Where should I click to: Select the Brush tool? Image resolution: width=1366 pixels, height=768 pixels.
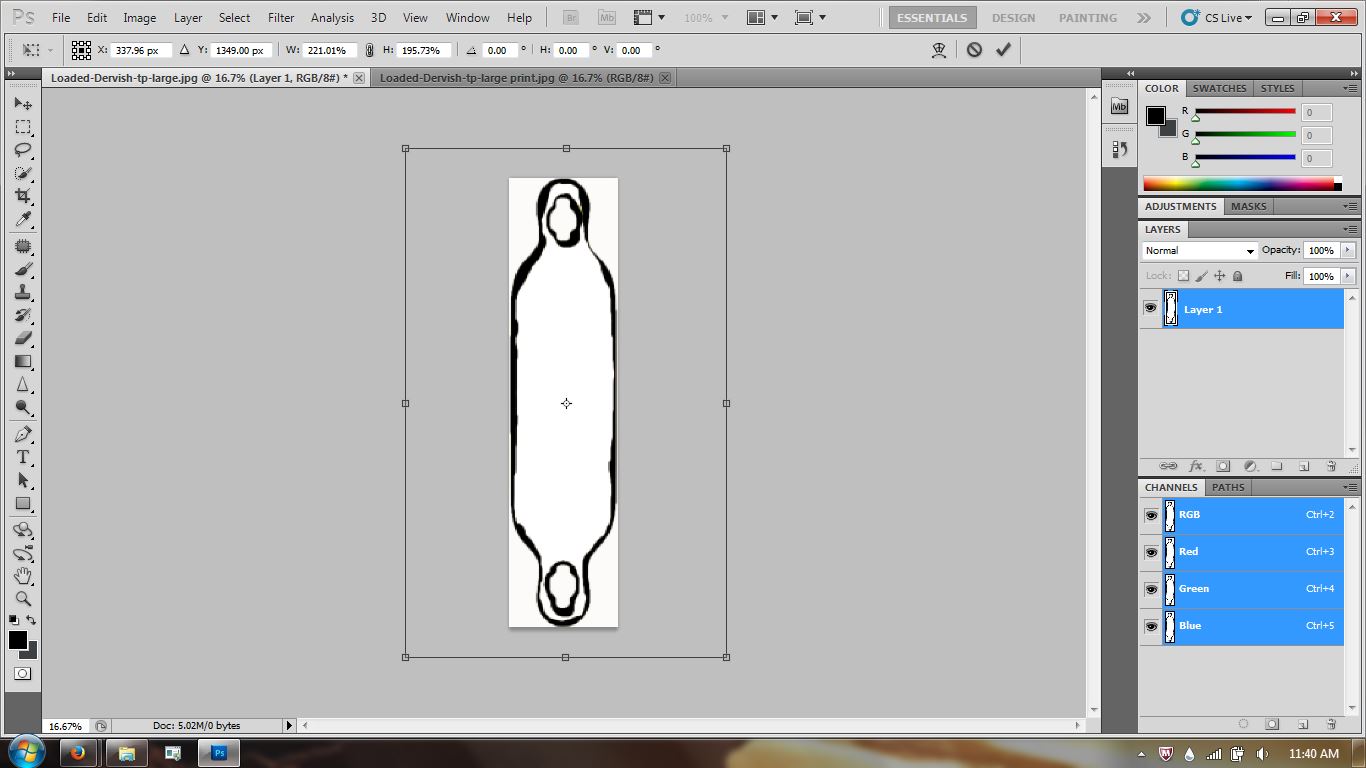(x=23, y=271)
